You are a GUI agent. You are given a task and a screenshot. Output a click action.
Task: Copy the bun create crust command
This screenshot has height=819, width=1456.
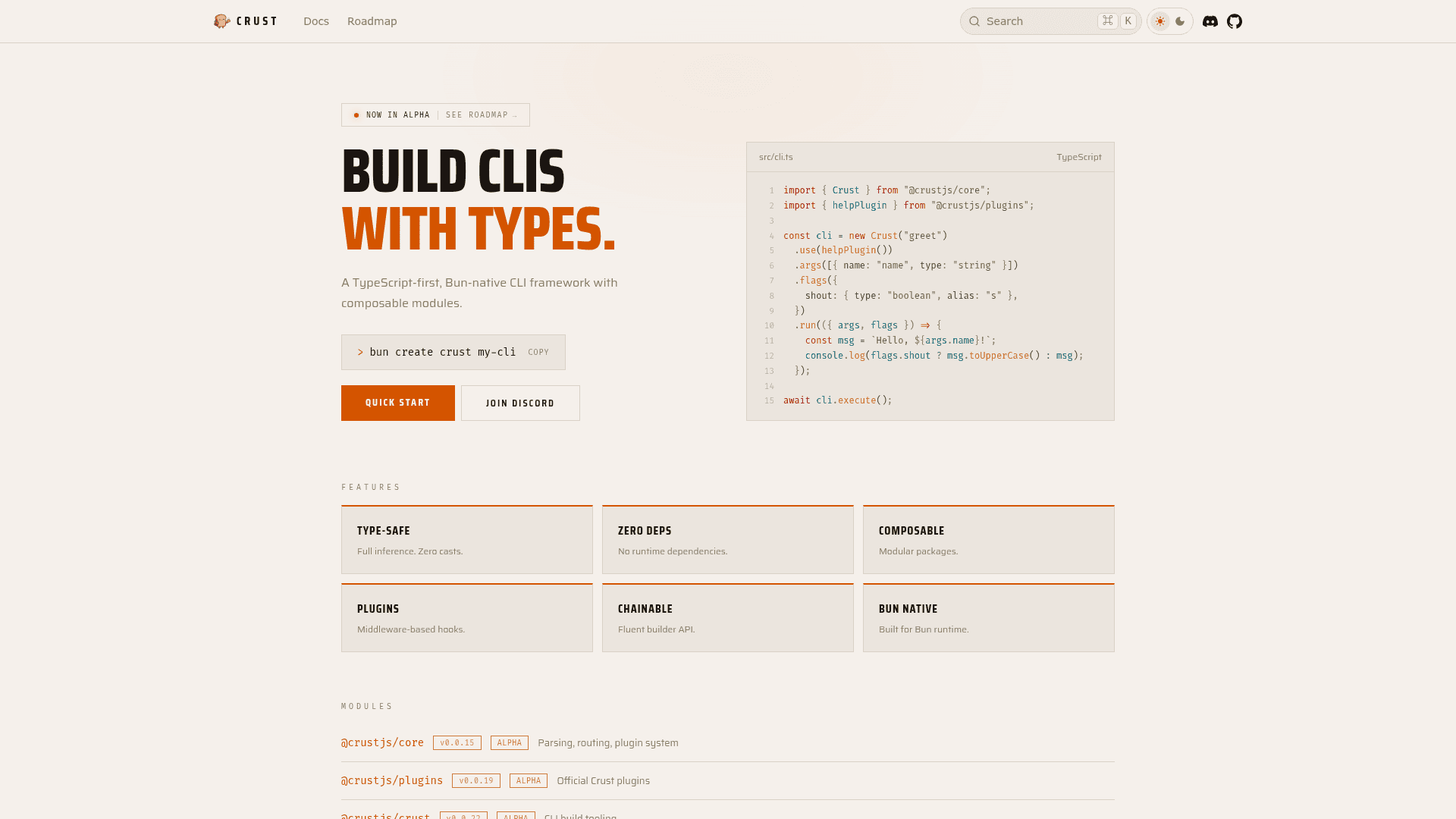click(x=538, y=353)
